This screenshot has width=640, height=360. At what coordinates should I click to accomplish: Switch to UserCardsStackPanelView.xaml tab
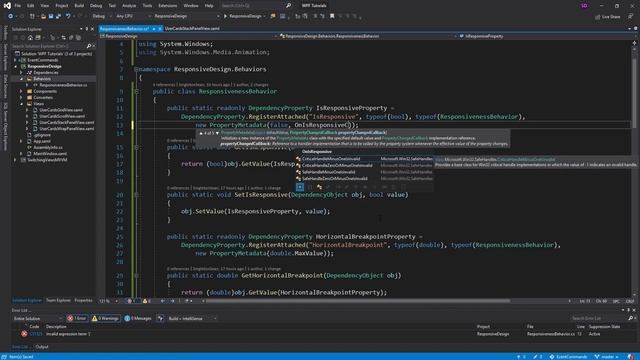click(192, 29)
